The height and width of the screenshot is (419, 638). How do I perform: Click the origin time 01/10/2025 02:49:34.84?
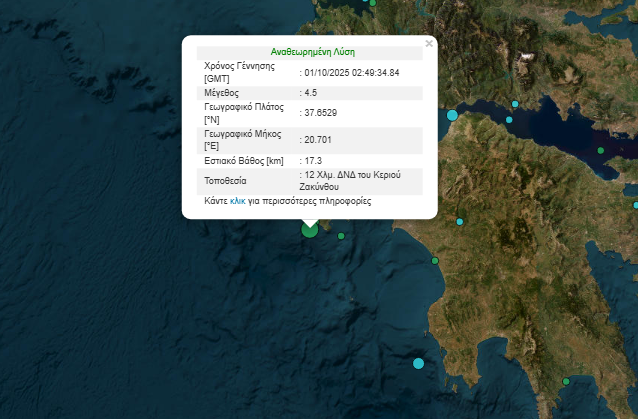click(352, 73)
